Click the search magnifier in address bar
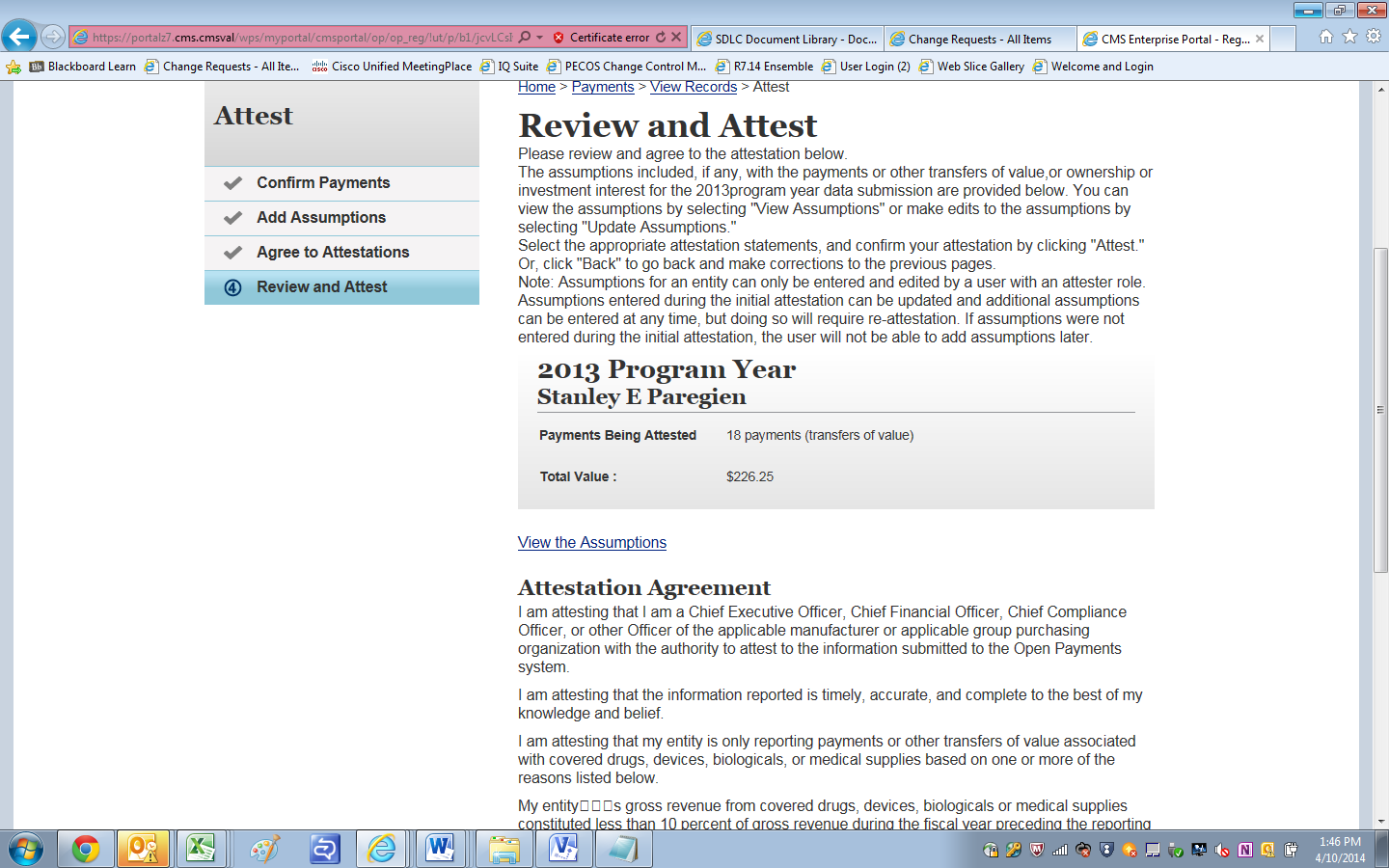Image resolution: width=1389 pixels, height=868 pixels. (525, 38)
